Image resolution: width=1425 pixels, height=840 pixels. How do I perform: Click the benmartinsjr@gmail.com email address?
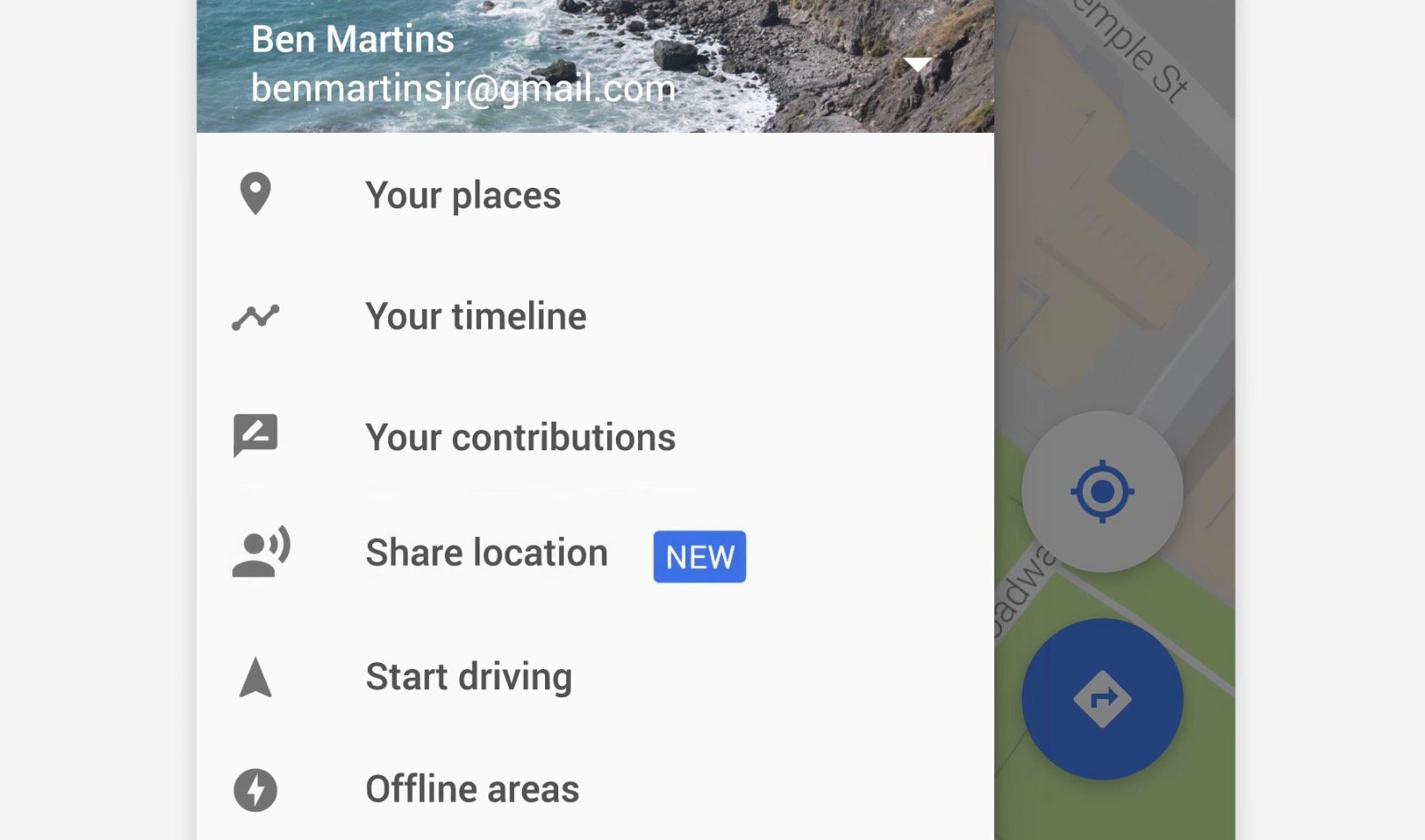pos(463,89)
